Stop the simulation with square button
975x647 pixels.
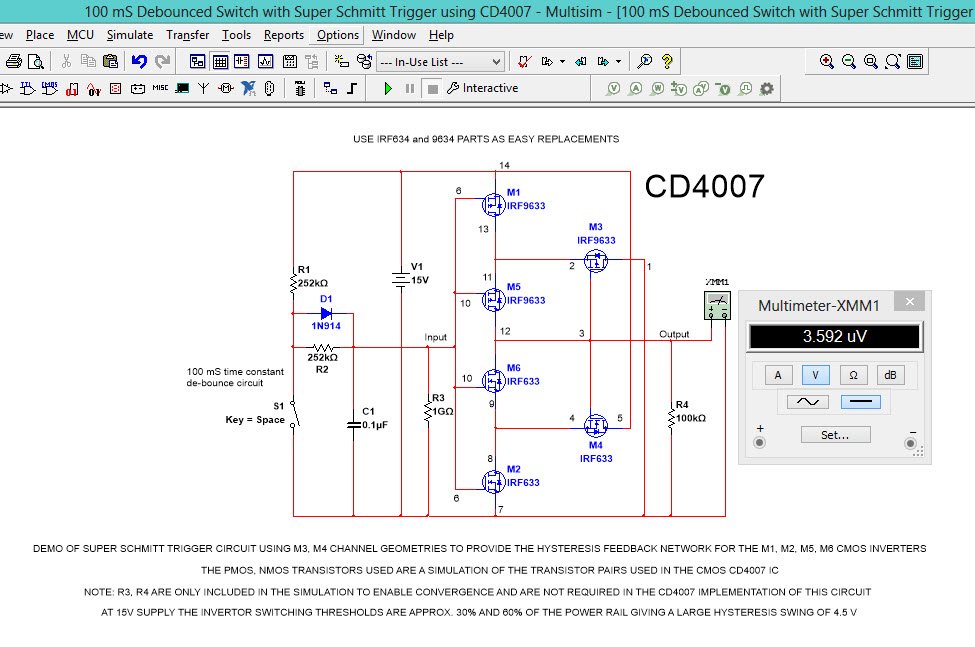pos(433,89)
